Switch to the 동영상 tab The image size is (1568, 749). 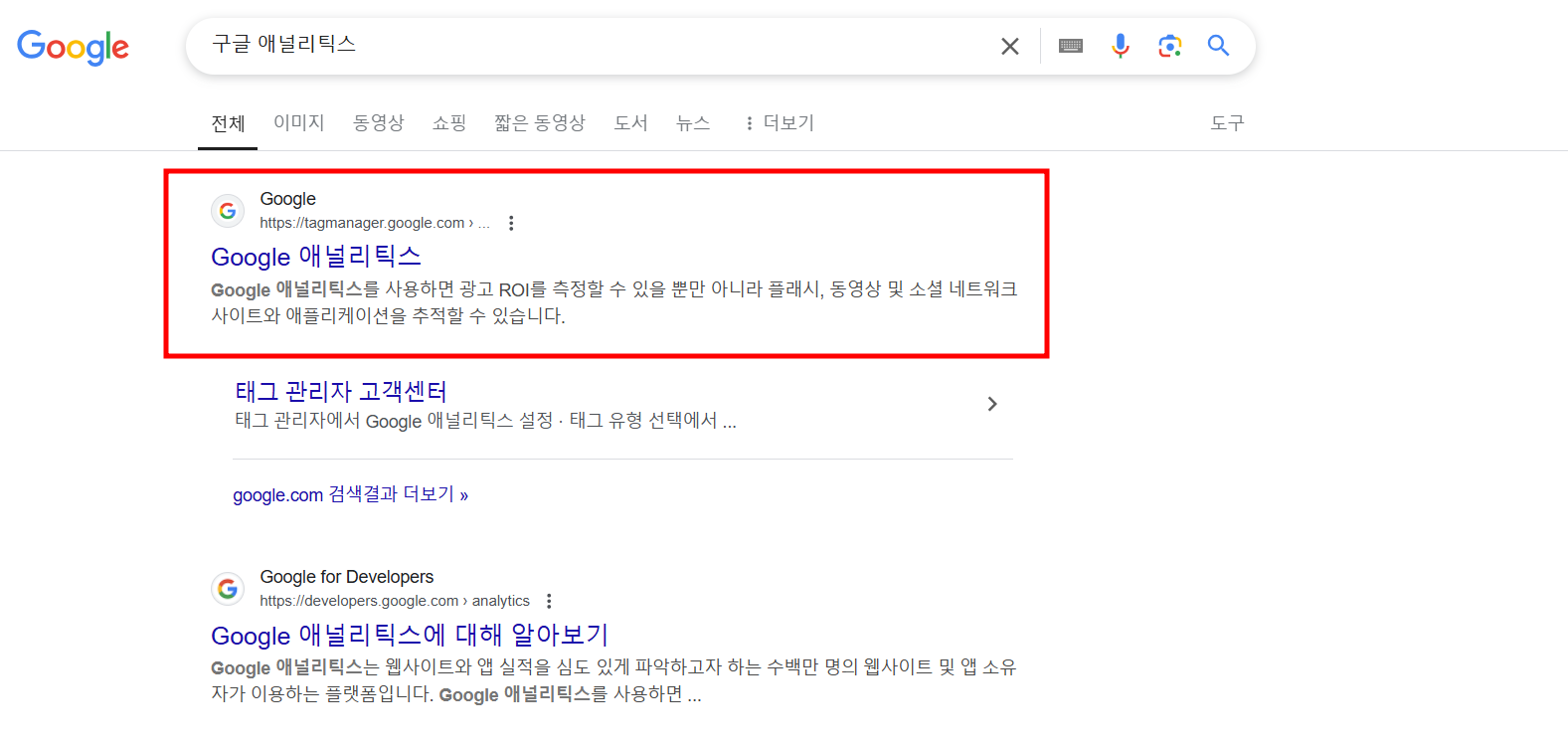coord(379,122)
